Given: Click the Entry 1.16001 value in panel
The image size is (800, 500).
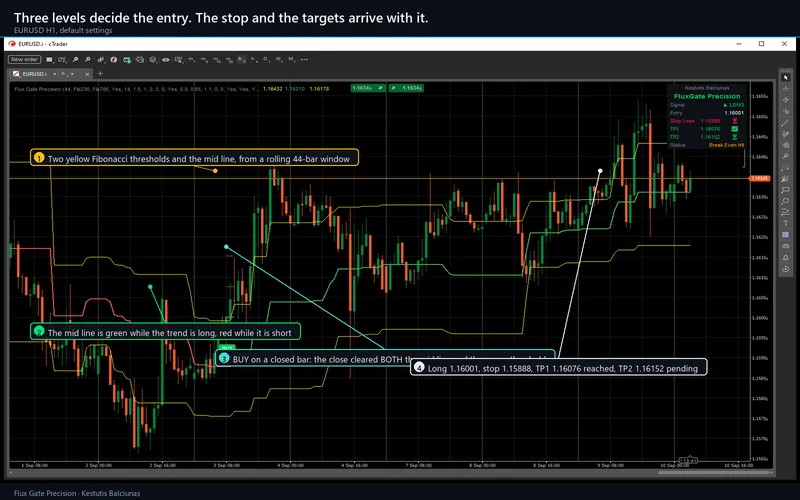Looking at the screenshot, I should tap(734, 113).
